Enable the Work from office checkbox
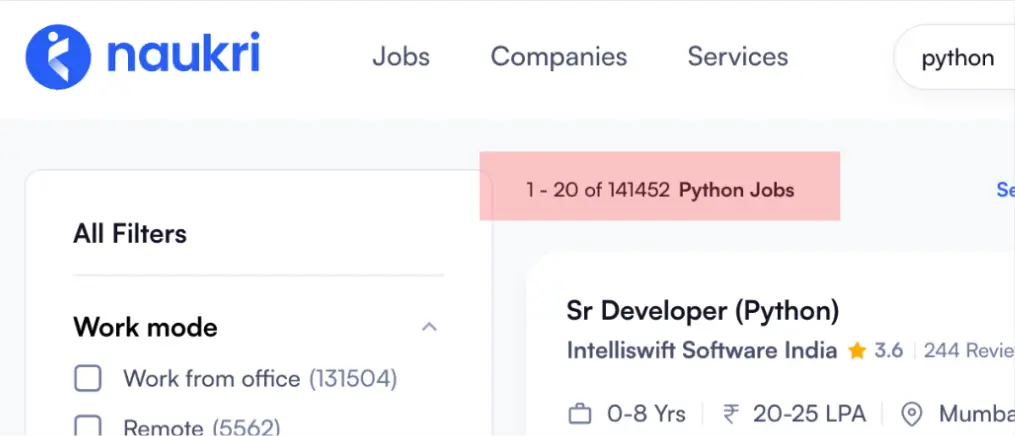Viewport: 1015px width, 436px height. pos(89,379)
